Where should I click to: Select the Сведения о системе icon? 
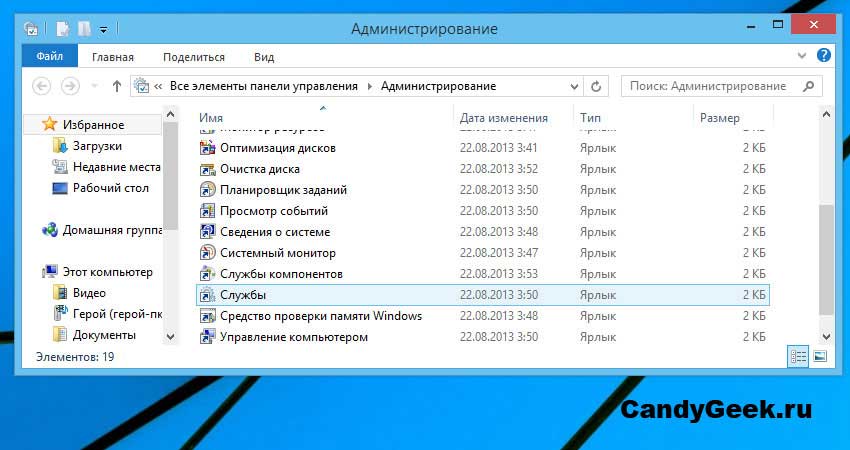(x=208, y=232)
